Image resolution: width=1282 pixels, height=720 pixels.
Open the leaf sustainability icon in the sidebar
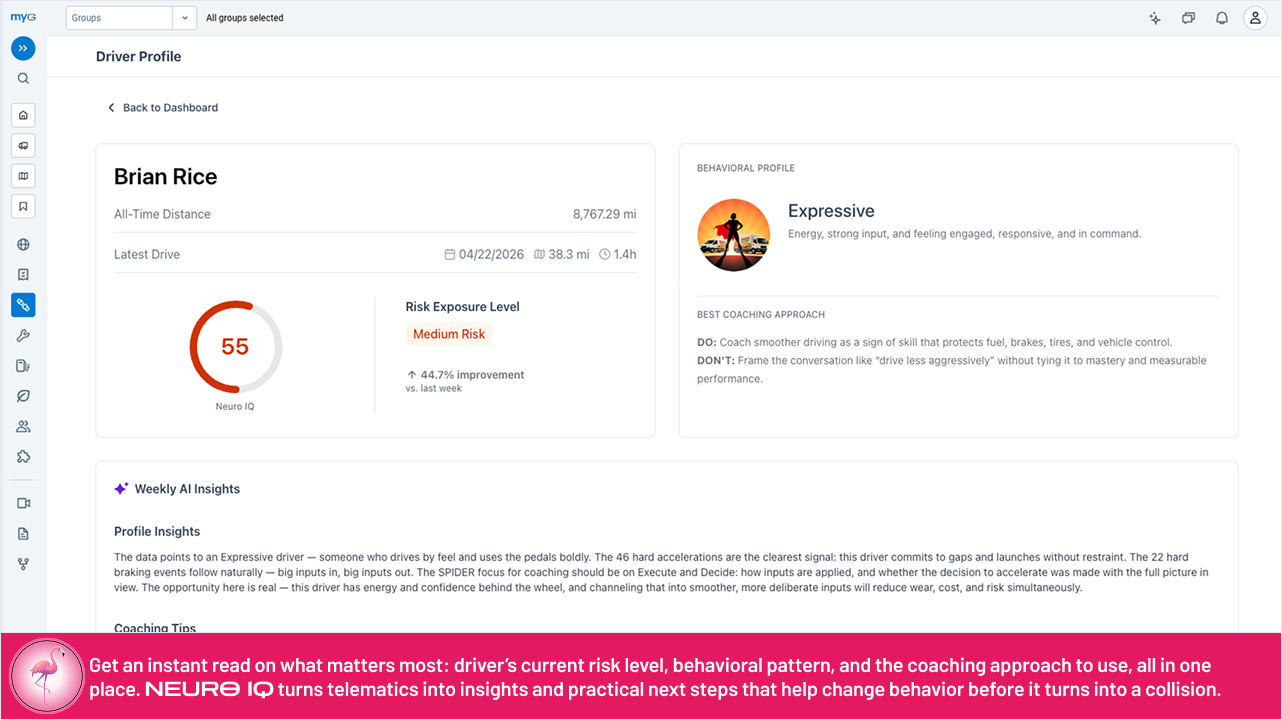pos(23,396)
